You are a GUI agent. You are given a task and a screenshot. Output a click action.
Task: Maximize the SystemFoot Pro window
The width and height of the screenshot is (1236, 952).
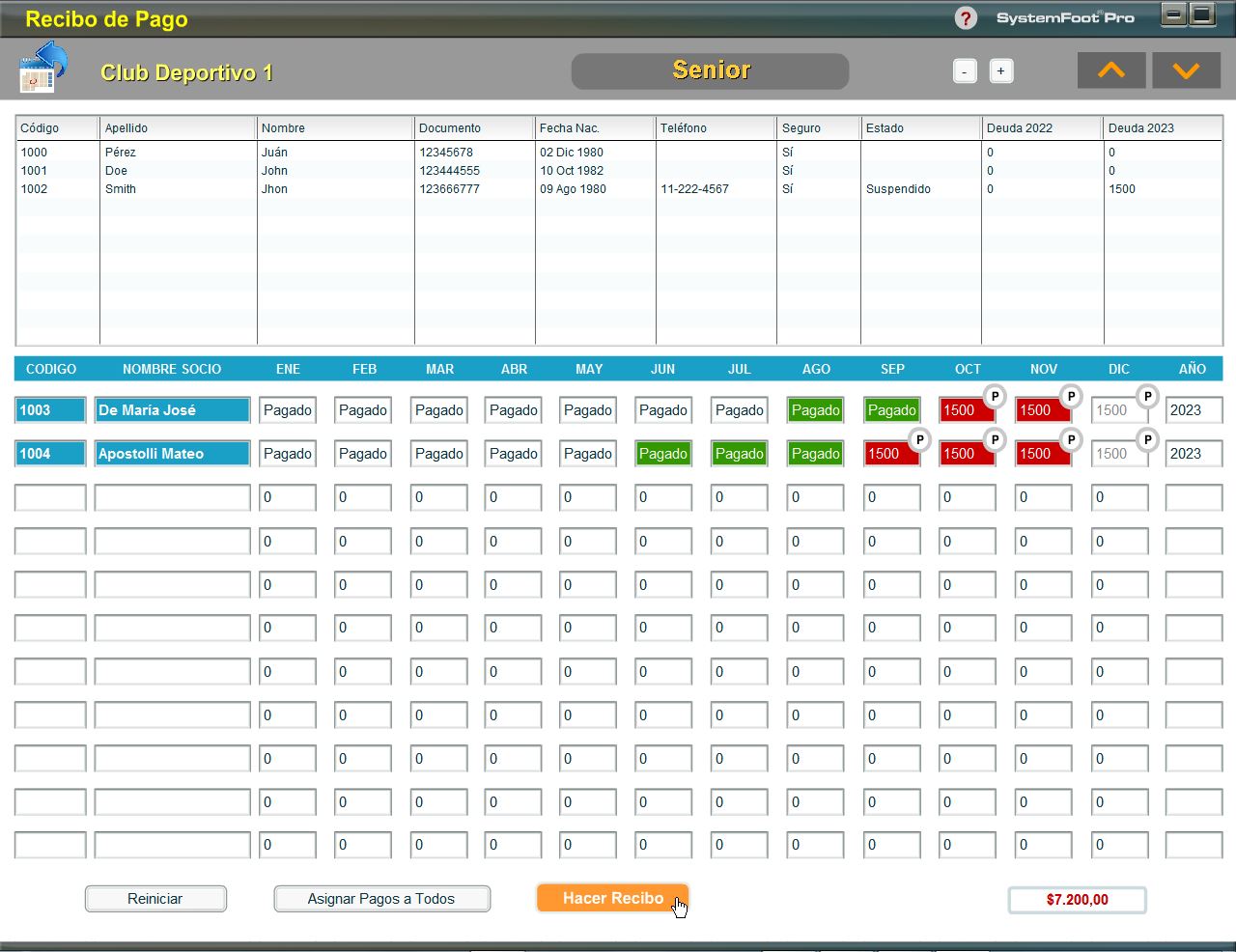pyautogui.click(x=1202, y=14)
